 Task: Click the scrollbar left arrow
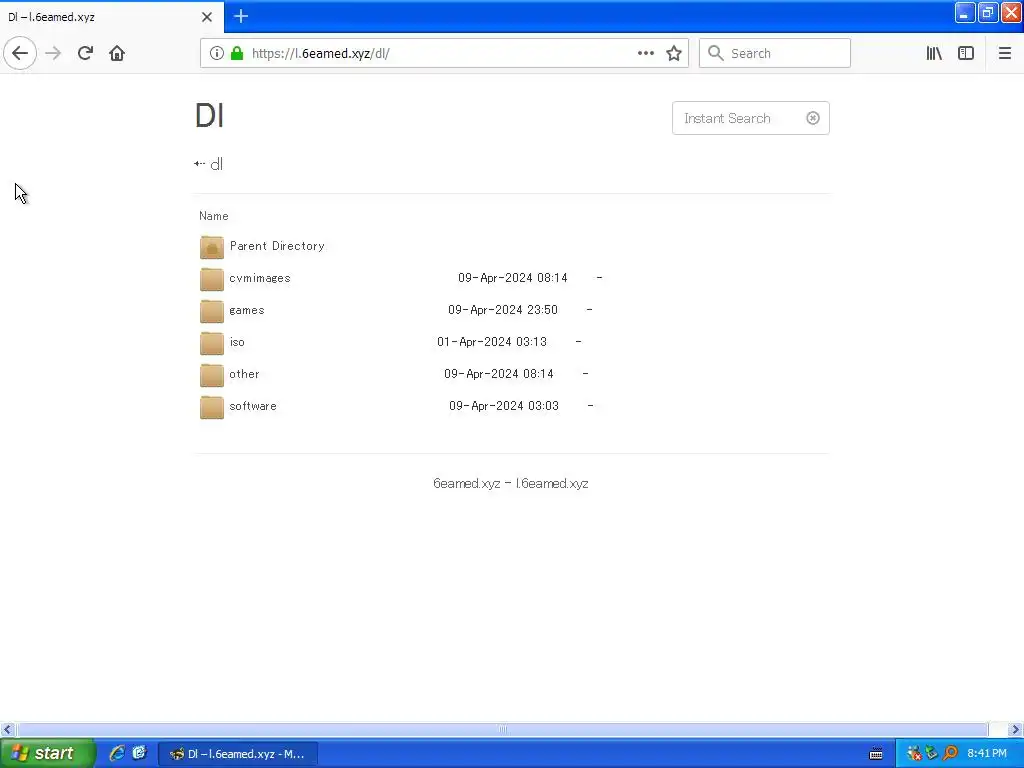coord(7,729)
